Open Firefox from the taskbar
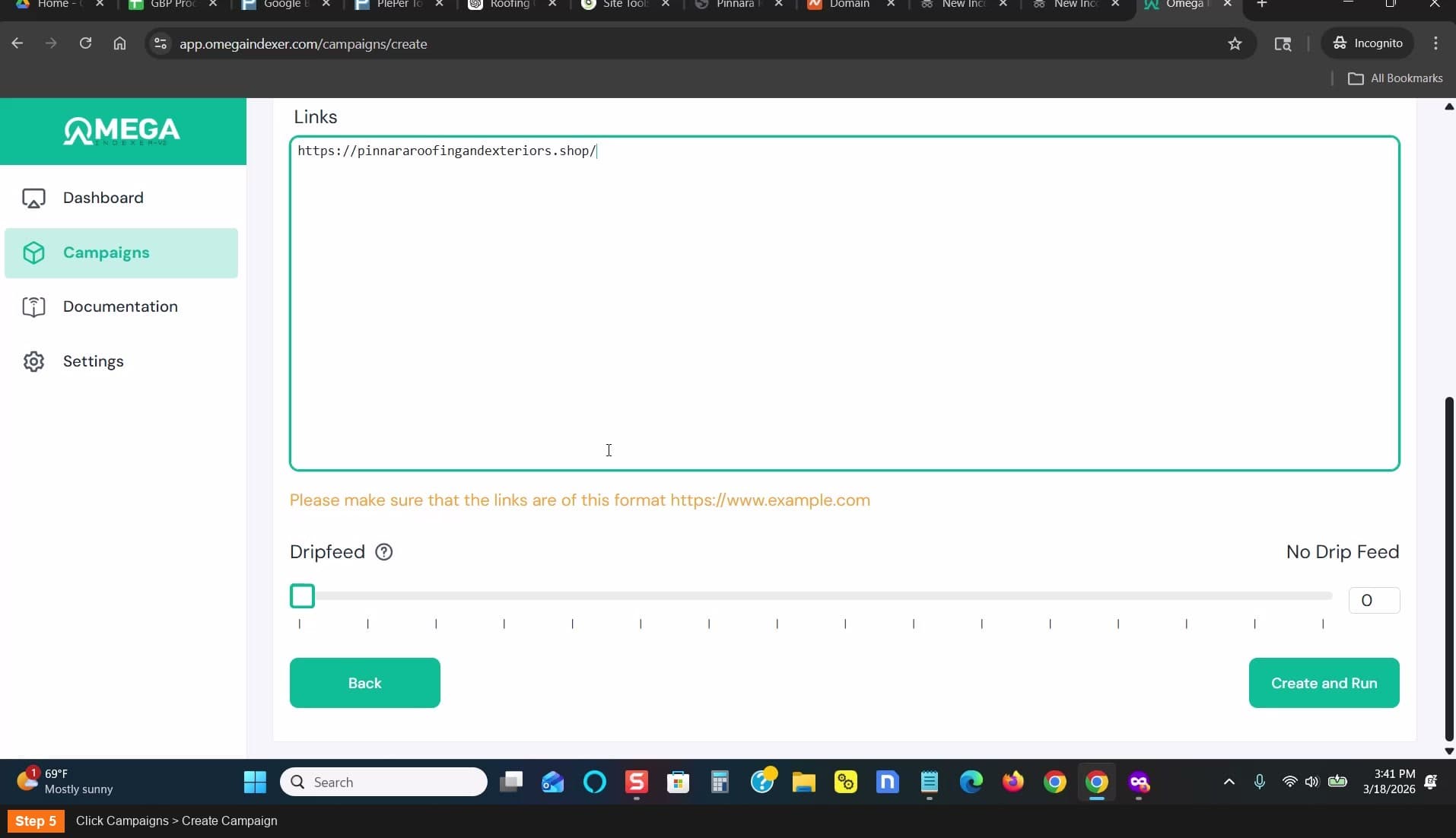The image size is (1456, 838). 1013,782
